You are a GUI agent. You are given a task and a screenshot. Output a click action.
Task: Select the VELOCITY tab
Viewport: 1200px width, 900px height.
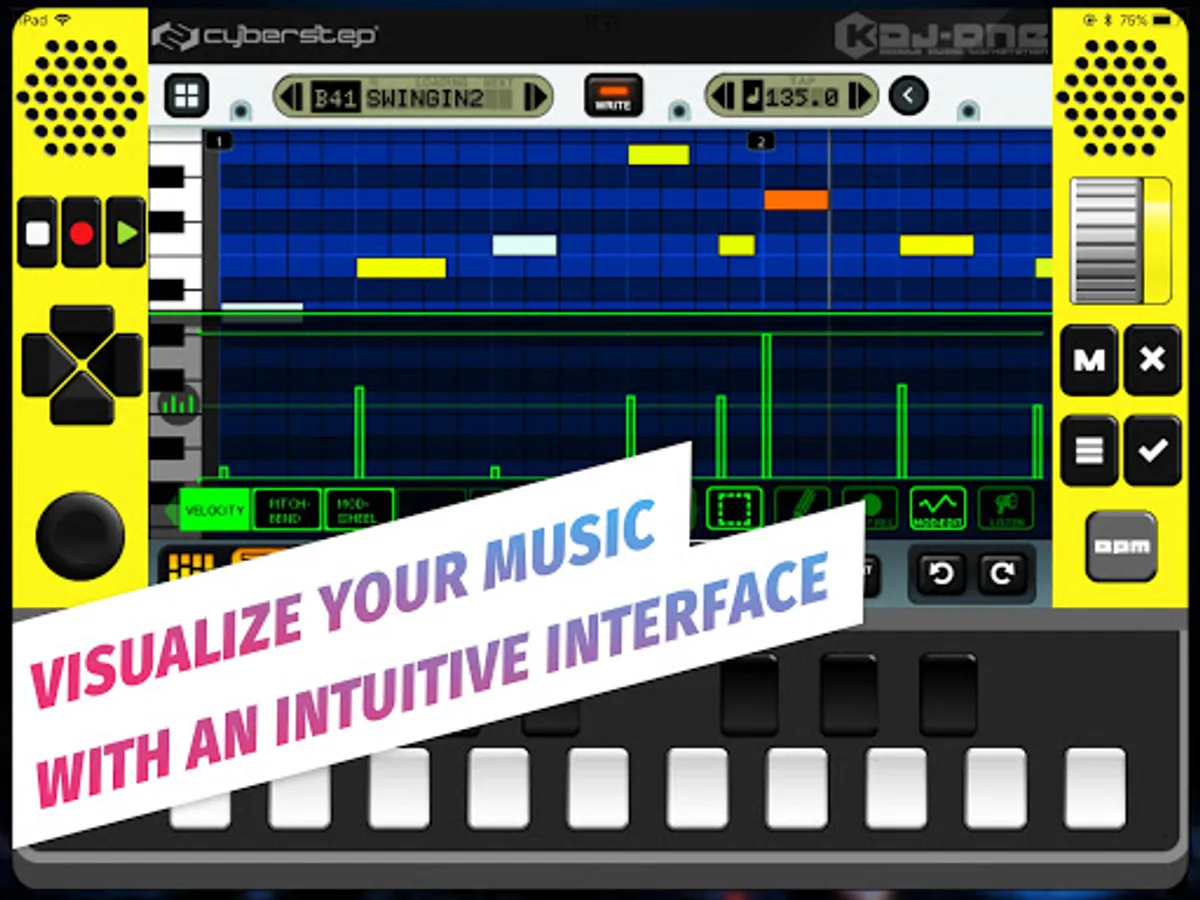(x=216, y=509)
